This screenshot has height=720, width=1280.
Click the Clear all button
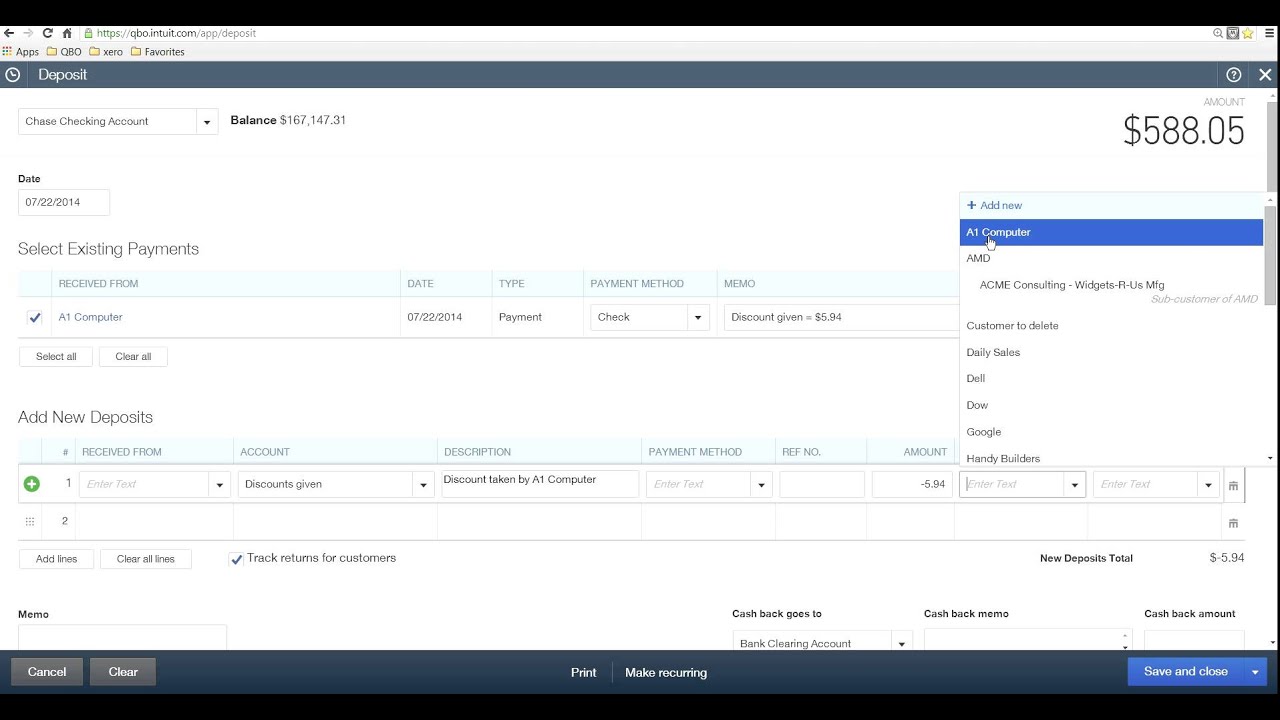click(x=133, y=356)
